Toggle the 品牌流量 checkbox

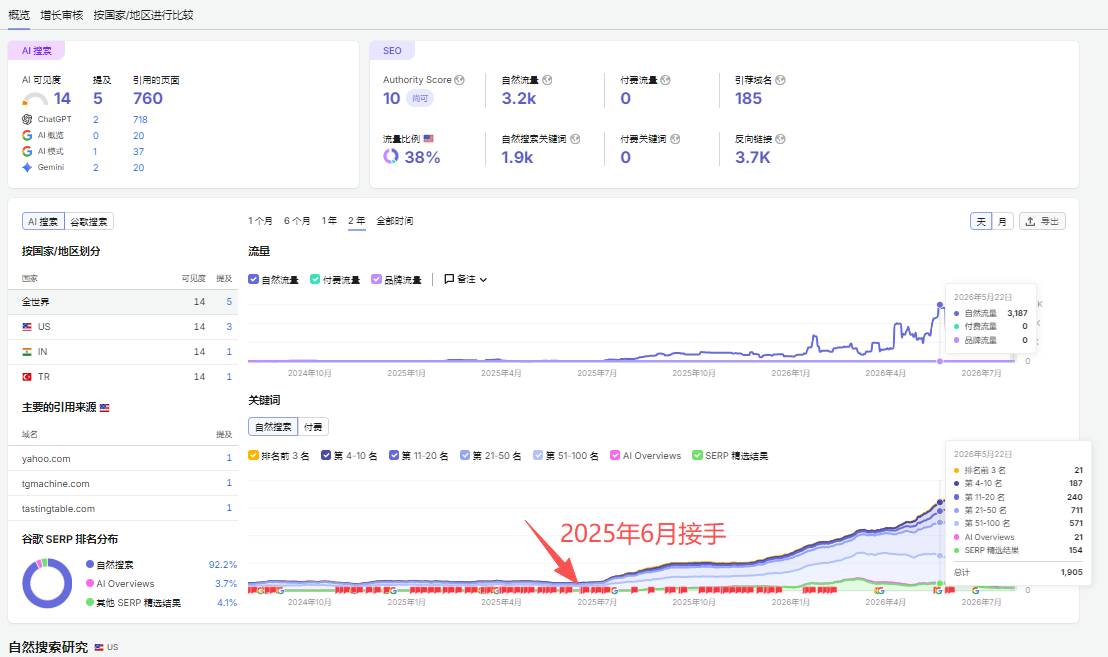[376, 279]
